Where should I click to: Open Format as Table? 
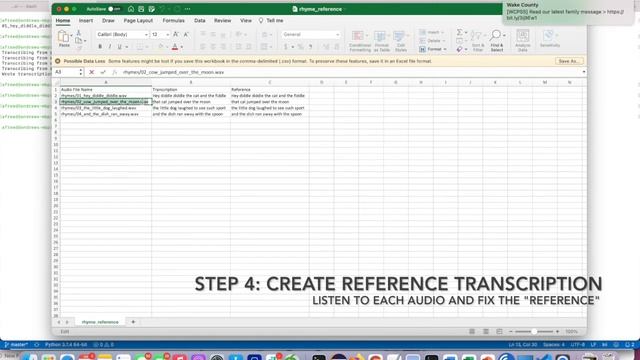click(382, 41)
